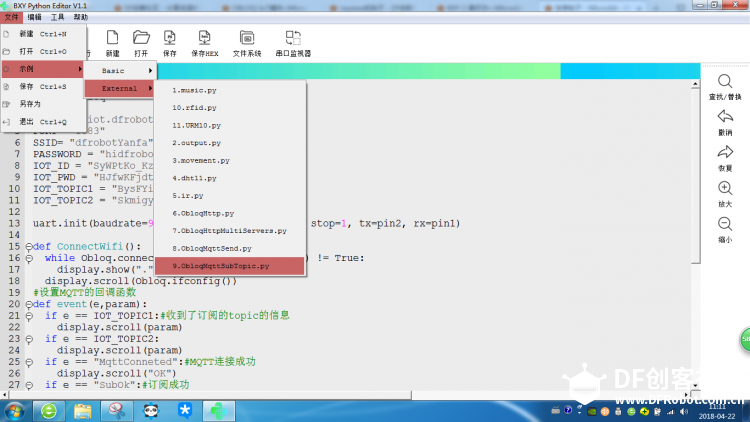The width and height of the screenshot is (750, 422).
Task: Collapse the def event code fold marker
Action: (29, 304)
